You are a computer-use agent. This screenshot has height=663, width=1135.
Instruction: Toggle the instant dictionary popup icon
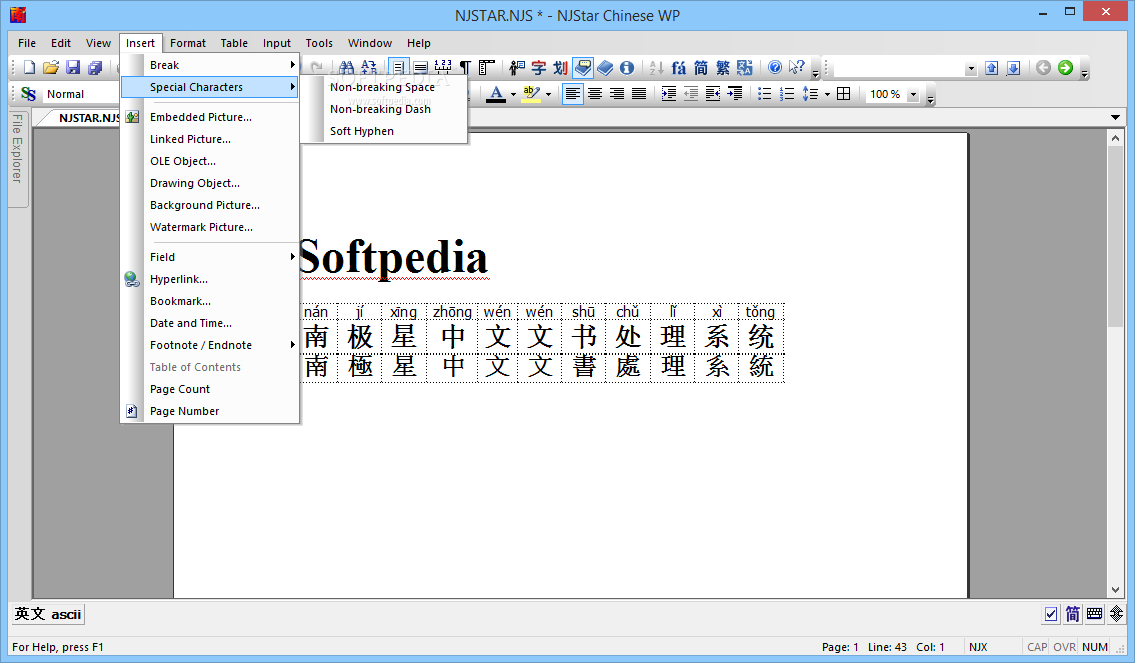click(x=583, y=67)
